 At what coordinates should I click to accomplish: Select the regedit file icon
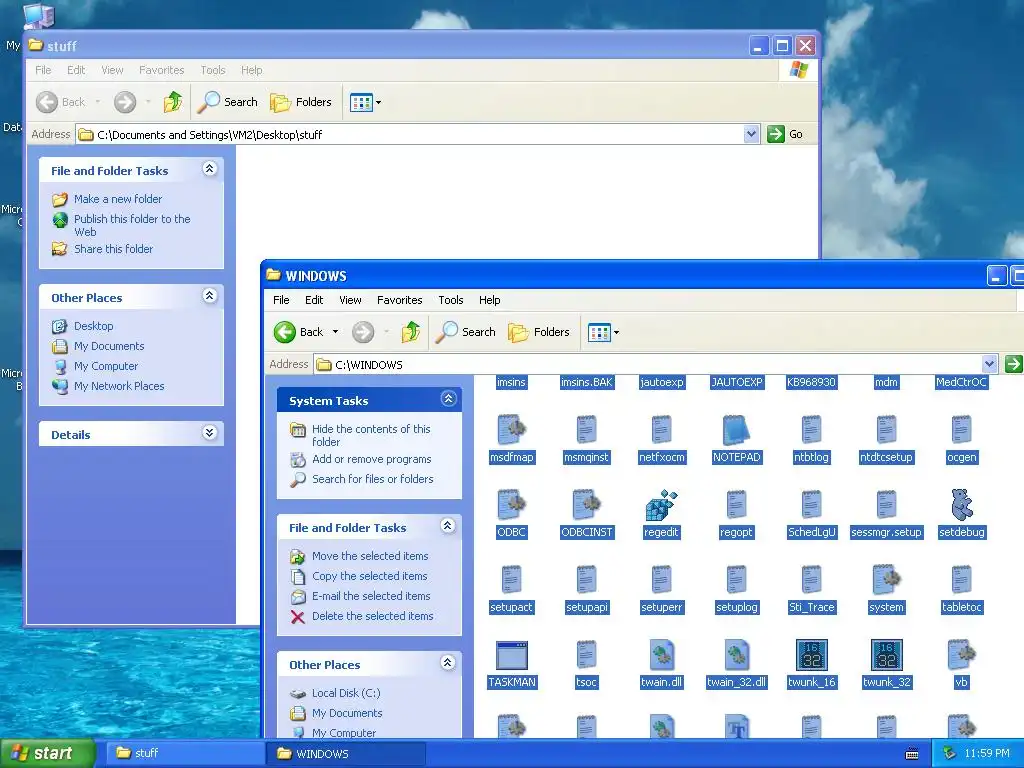[662, 505]
